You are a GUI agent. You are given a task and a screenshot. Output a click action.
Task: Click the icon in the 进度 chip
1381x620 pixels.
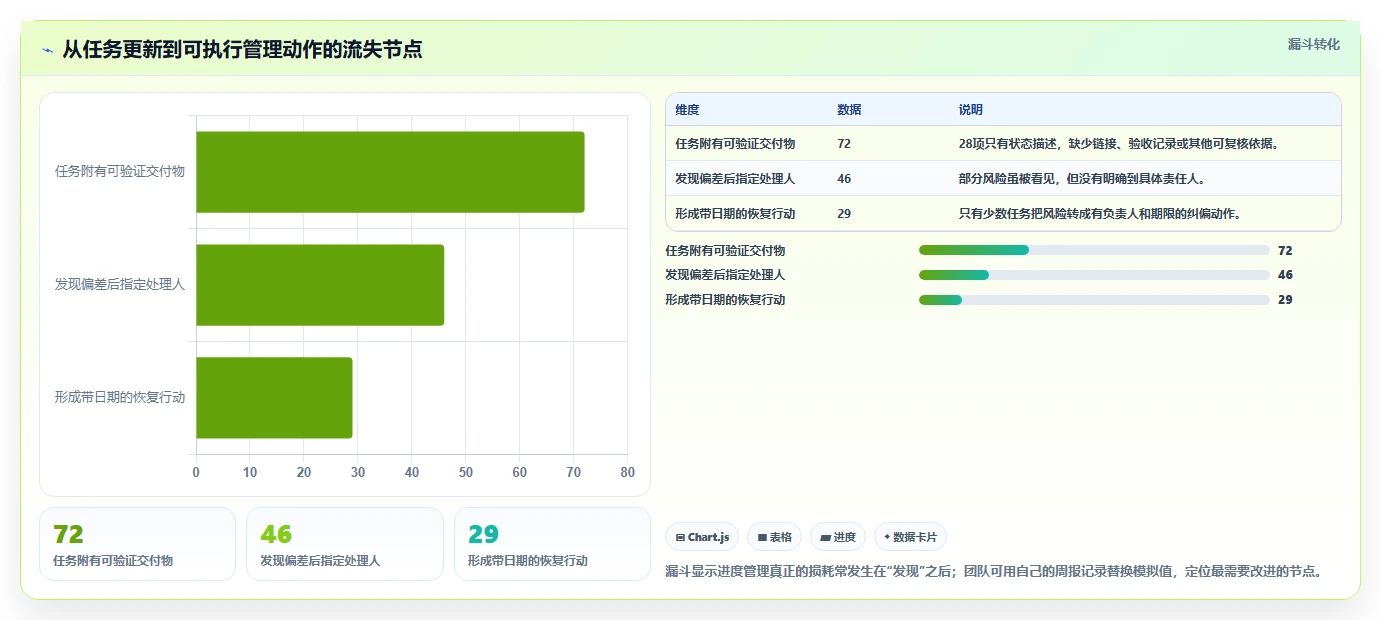(825, 537)
